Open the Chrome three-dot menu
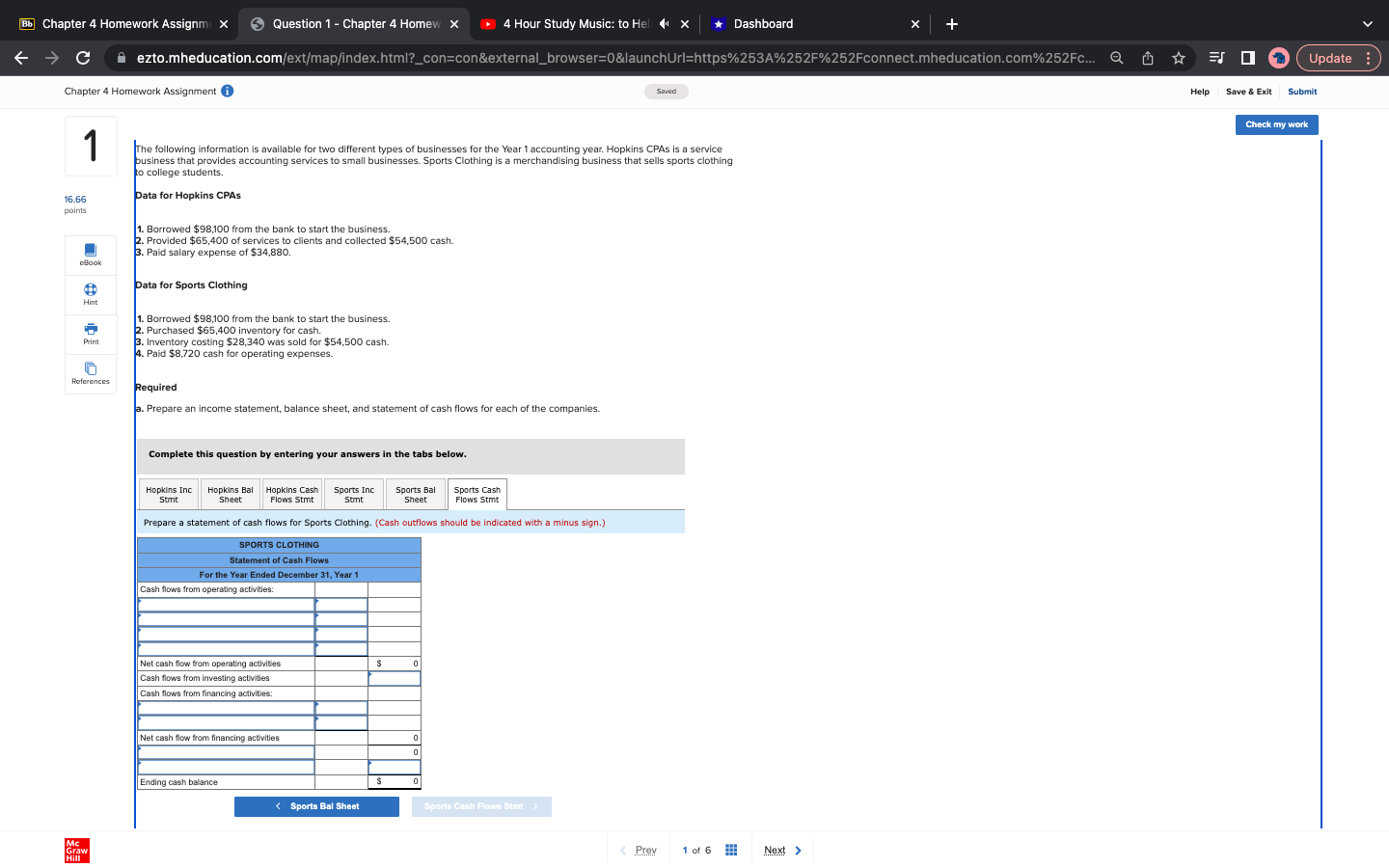The height and width of the screenshot is (868, 1389). coord(1368,58)
